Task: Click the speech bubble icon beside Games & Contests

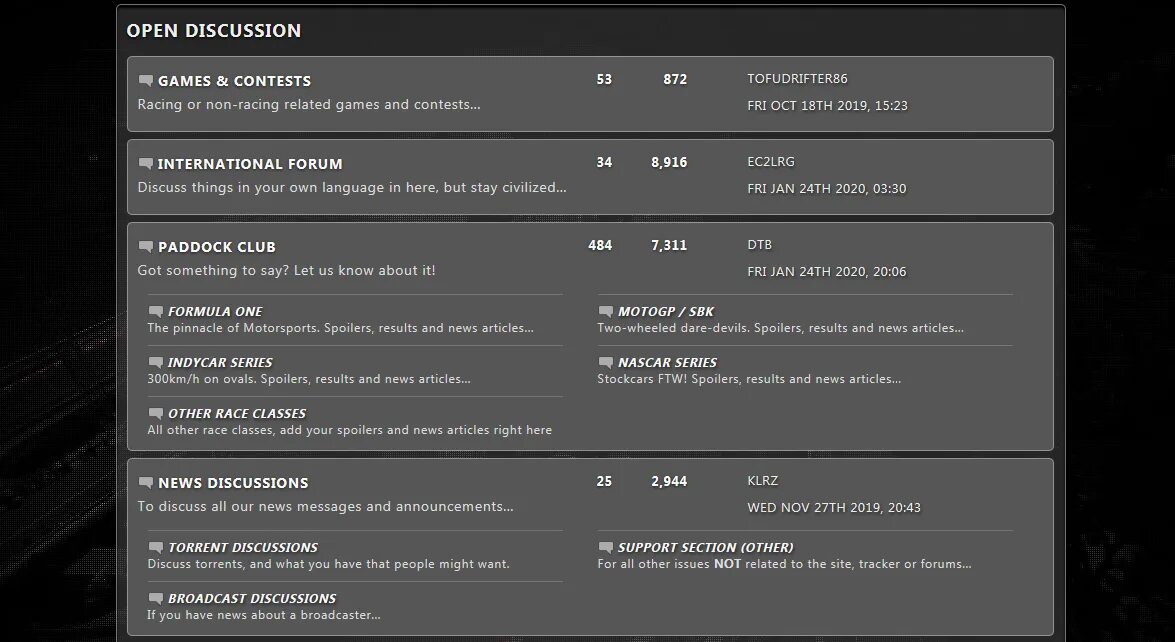Action: coord(146,81)
